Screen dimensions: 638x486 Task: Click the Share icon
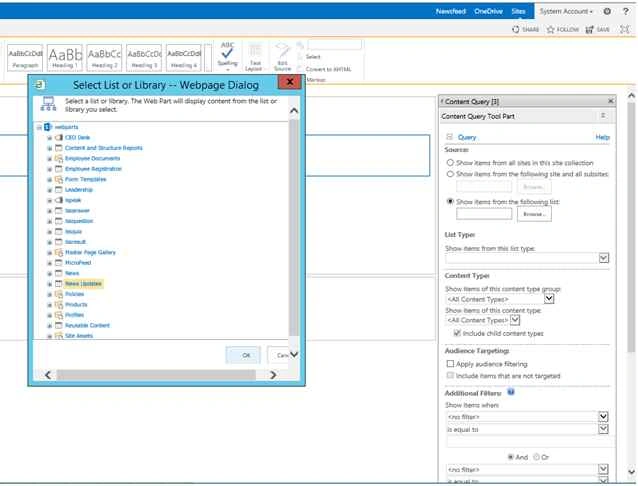(516, 29)
